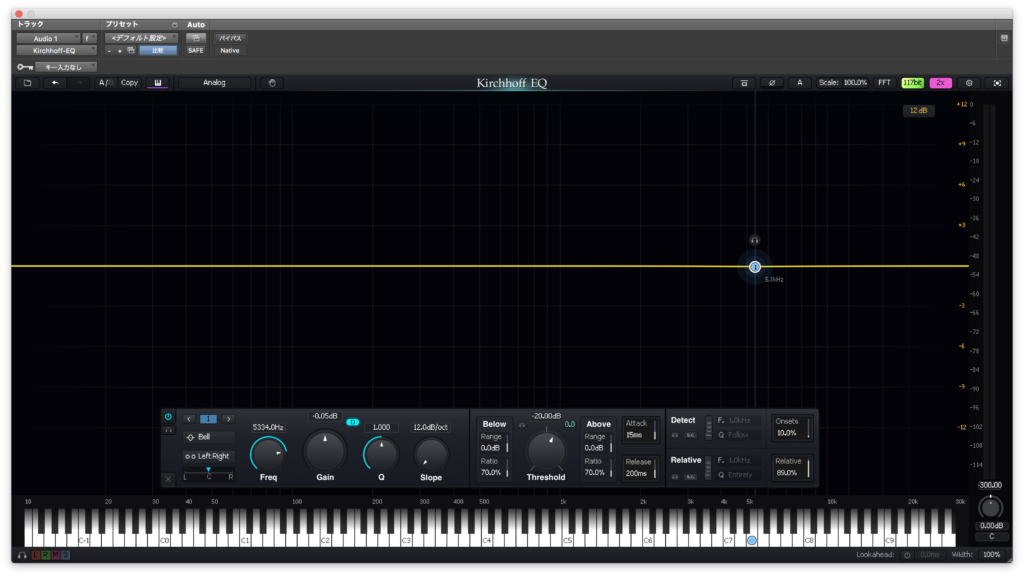Click the 5334.0Hz frequency value field
The height and width of the screenshot is (577, 1024).
(268, 428)
